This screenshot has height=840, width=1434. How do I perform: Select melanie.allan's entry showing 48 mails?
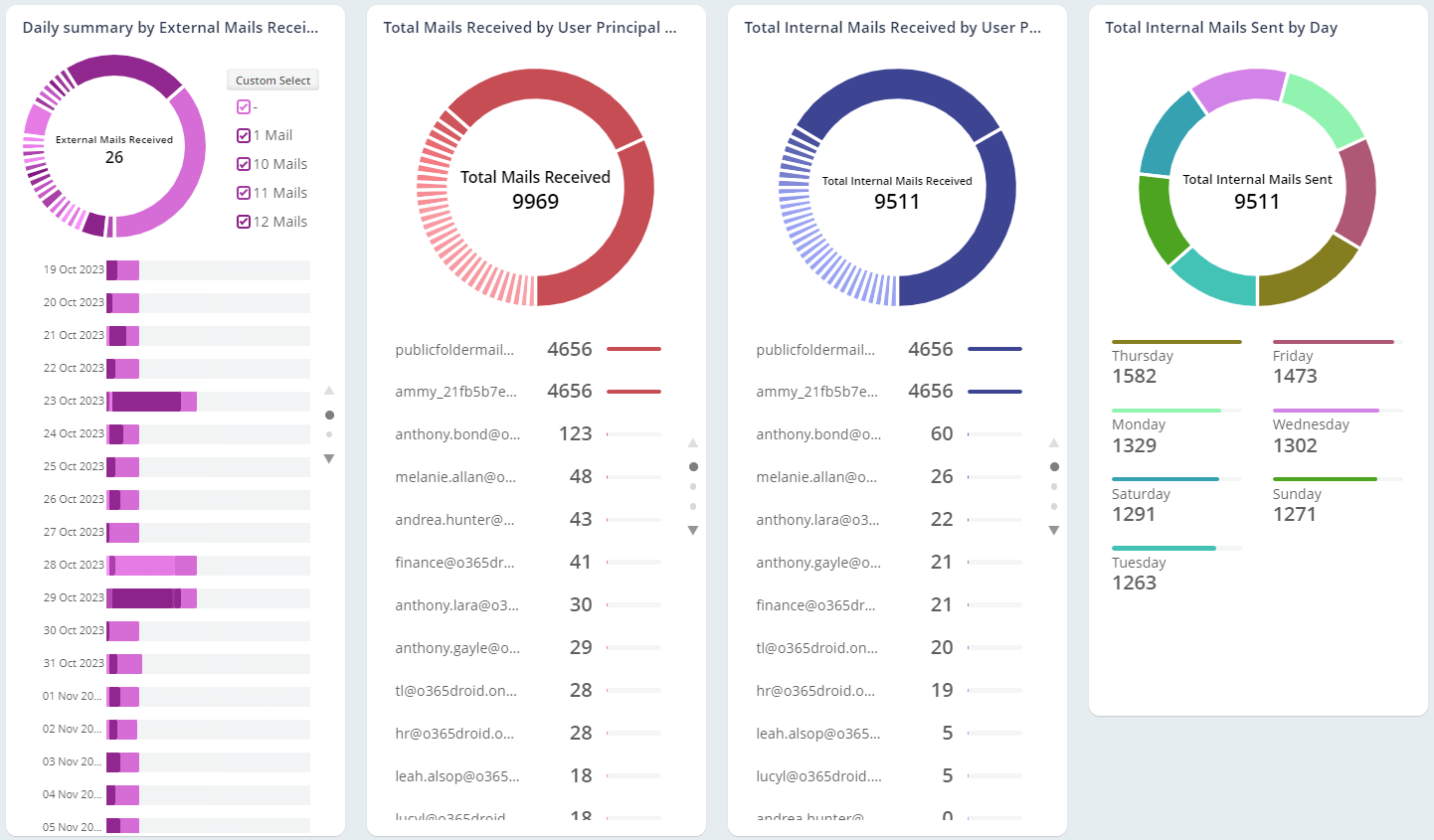click(x=458, y=476)
